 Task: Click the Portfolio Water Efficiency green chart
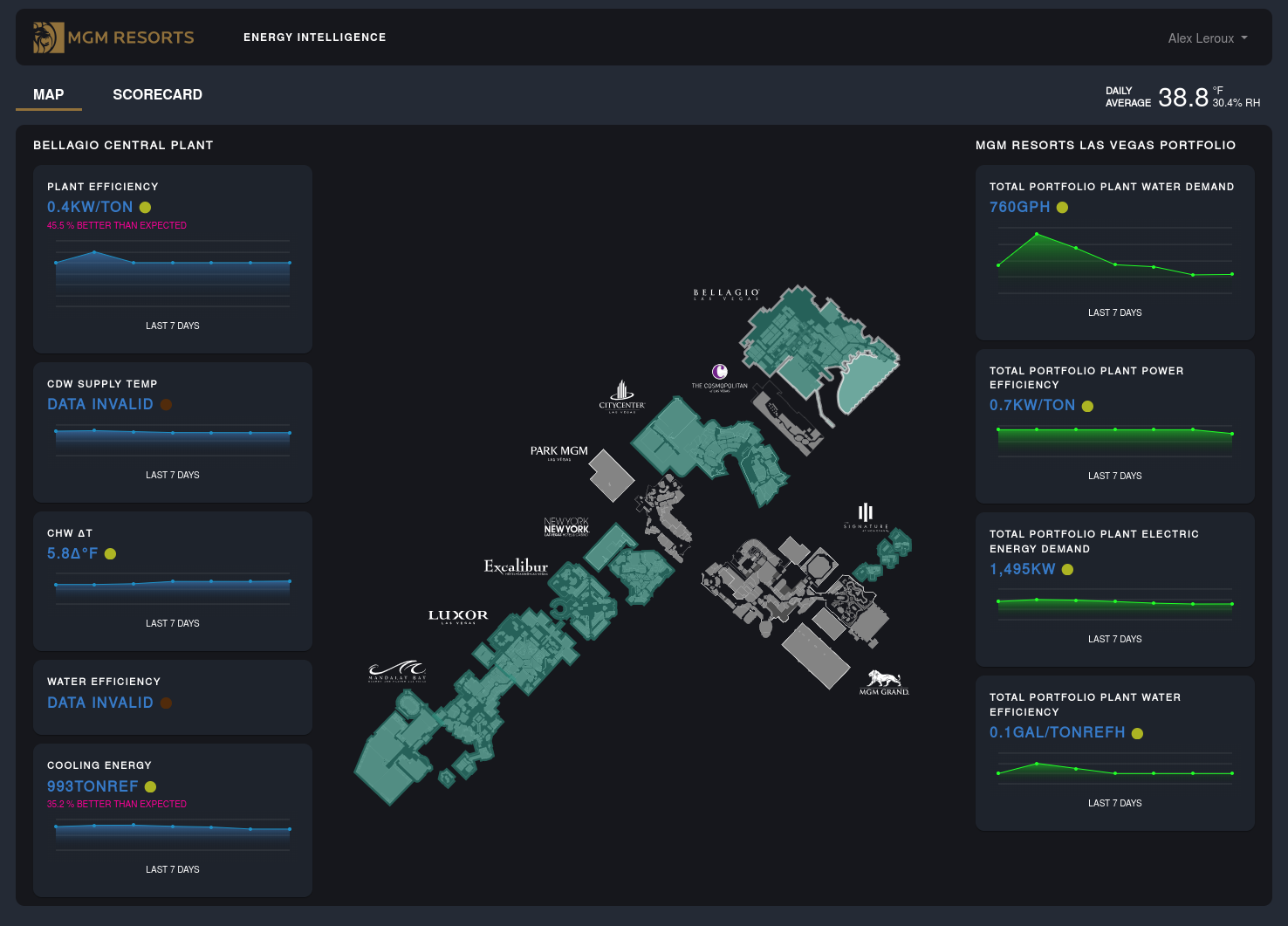click(x=1115, y=768)
